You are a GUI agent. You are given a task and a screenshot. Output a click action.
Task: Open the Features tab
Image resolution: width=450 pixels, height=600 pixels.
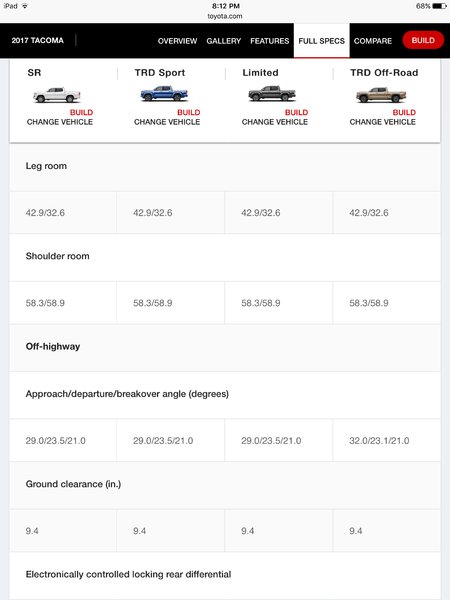coord(269,41)
